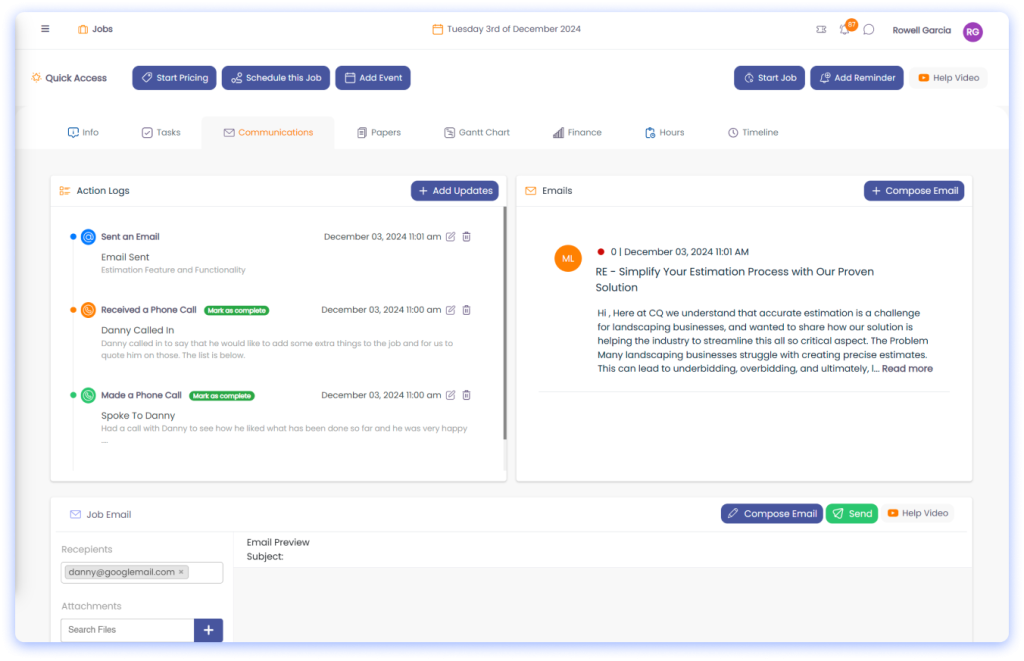Viewport: 1024px width, 661px height.
Task: Open the hamburger menu icon
Action: click(x=45, y=29)
